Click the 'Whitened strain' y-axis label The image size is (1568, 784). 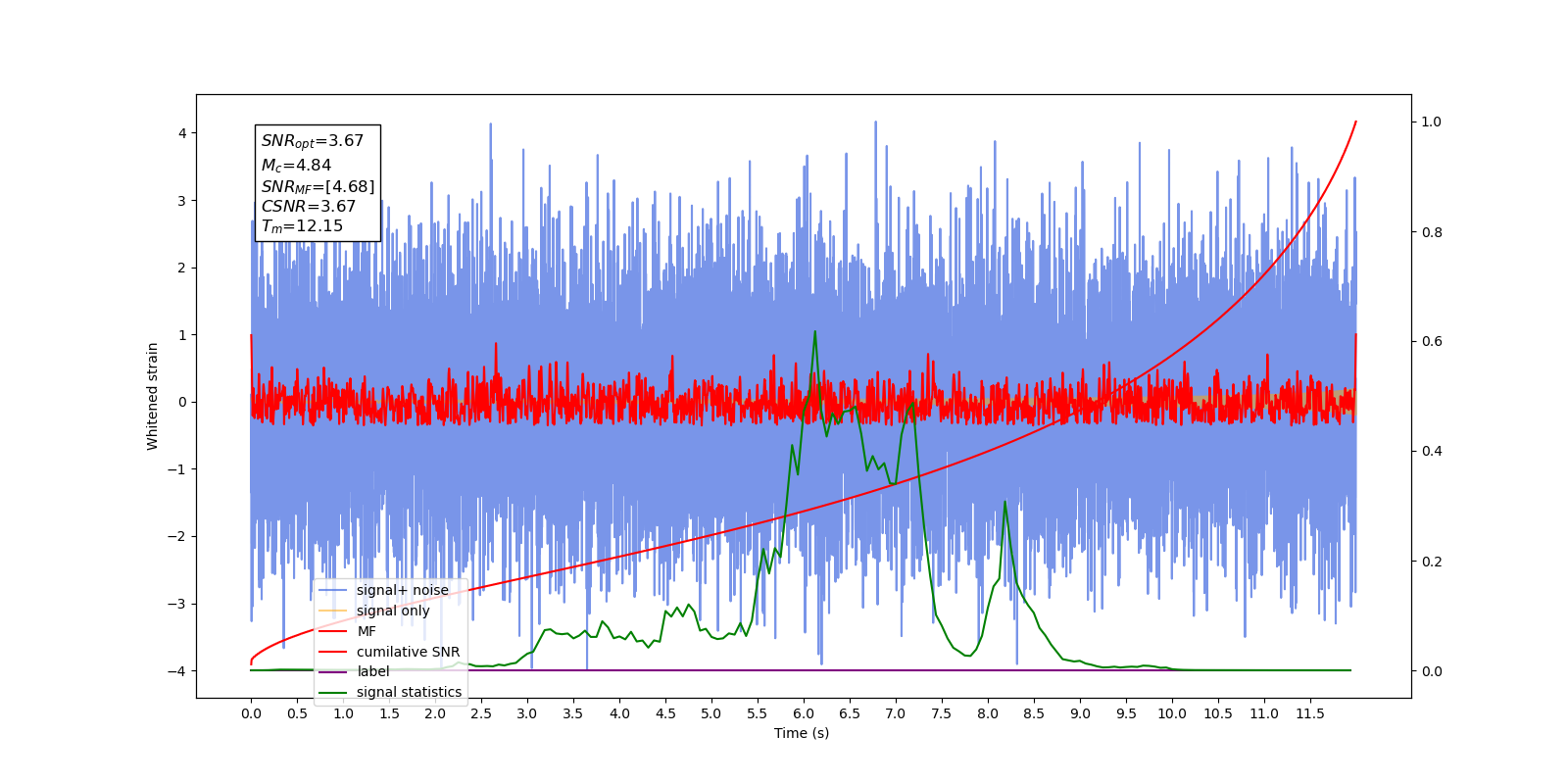(153, 396)
